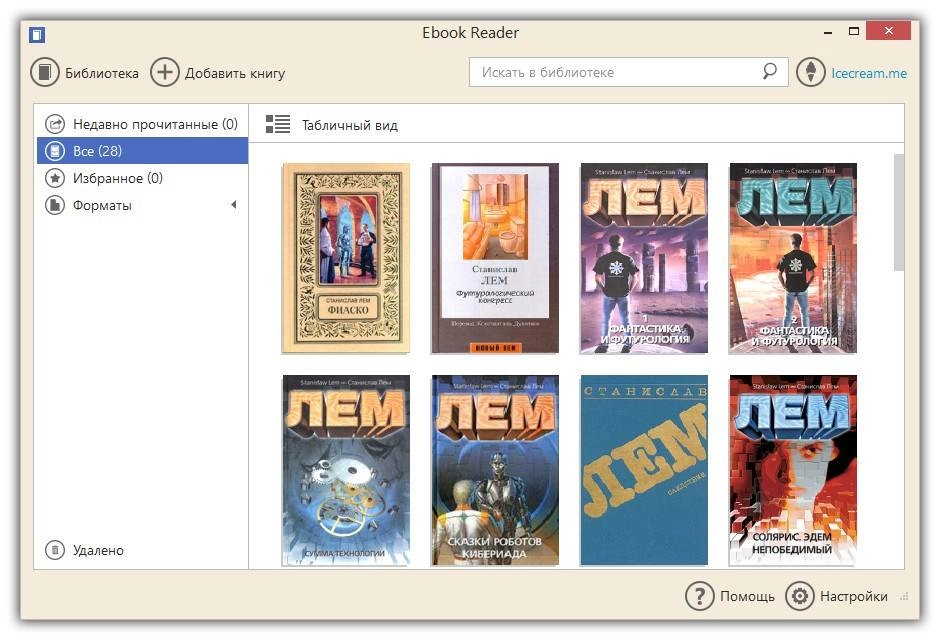Click the Избранное star icon
Image resolution: width=940 pixels, height=640 pixels.
click(55, 178)
